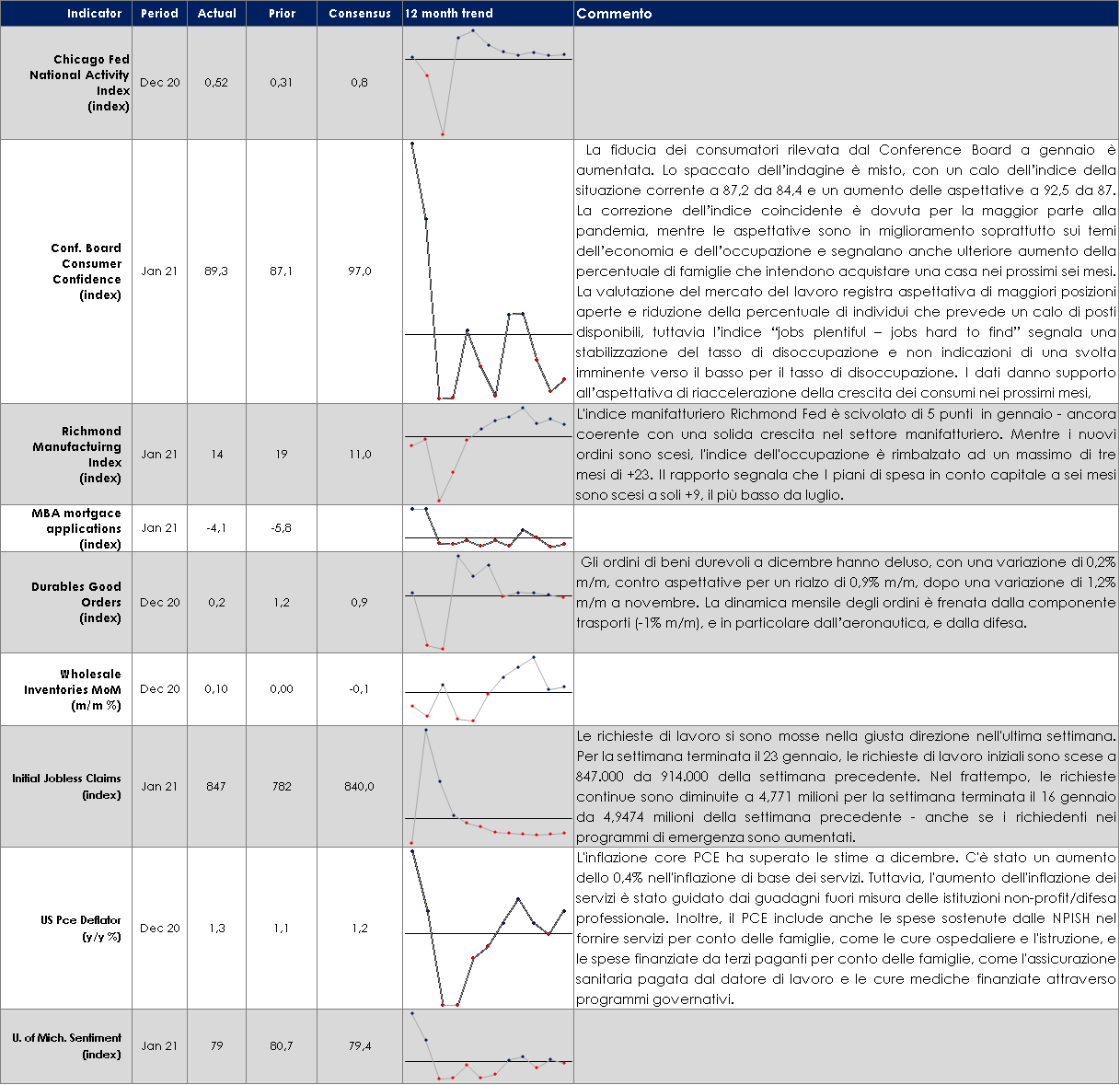Click the Indicator column header
This screenshot has height=1085, width=1120.
click(94, 14)
